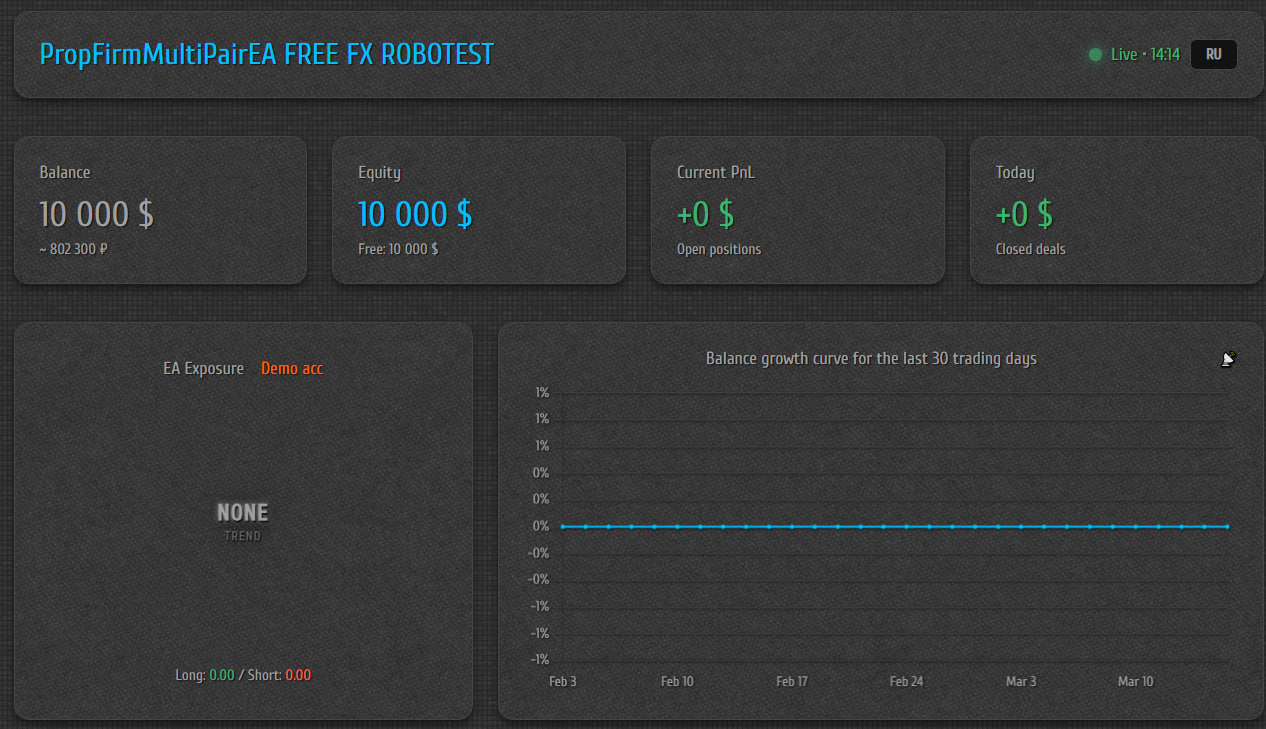Click the first data point on balance curve
The height and width of the screenshot is (729, 1266).
[563, 526]
